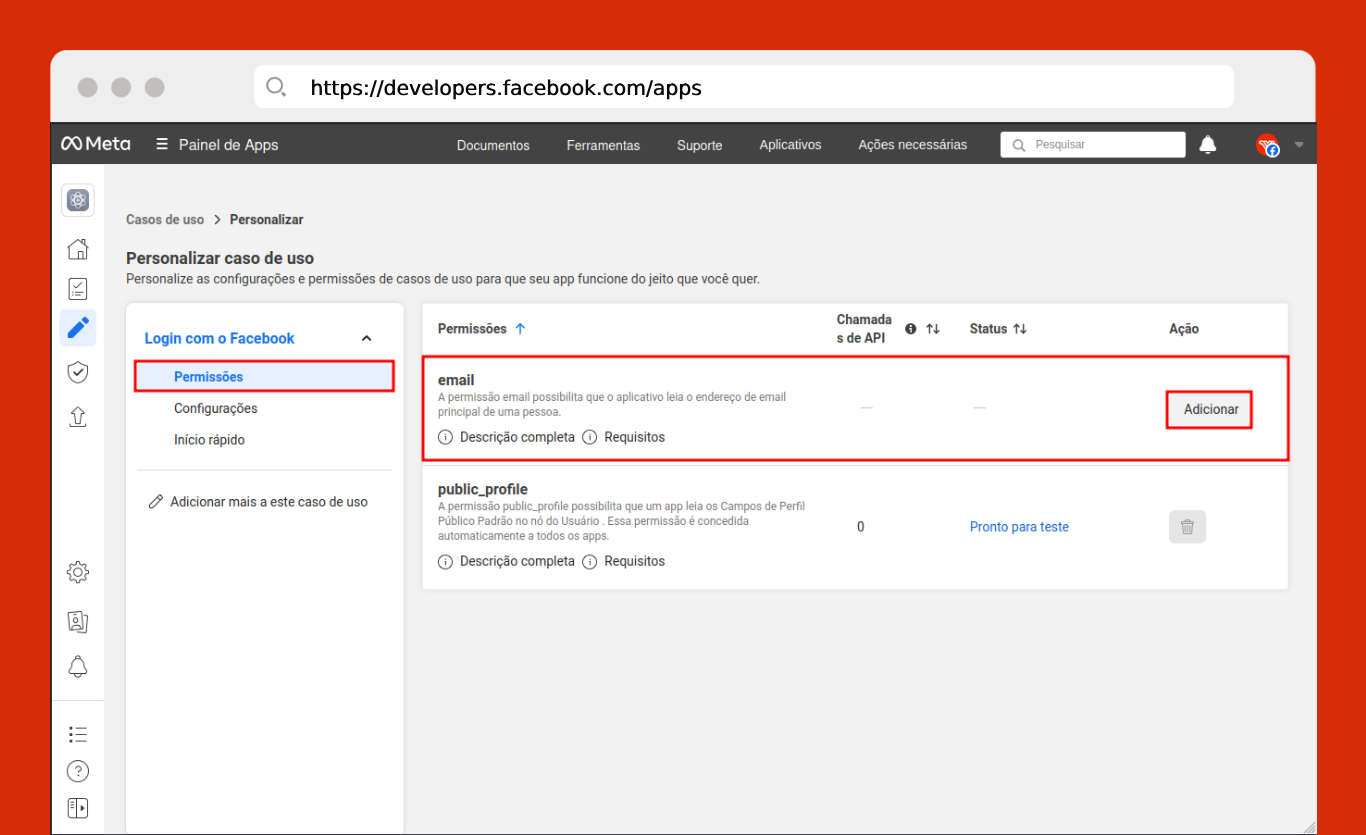Open public_profile Descrição completa link
Image resolution: width=1366 pixels, height=835 pixels.
[517, 561]
